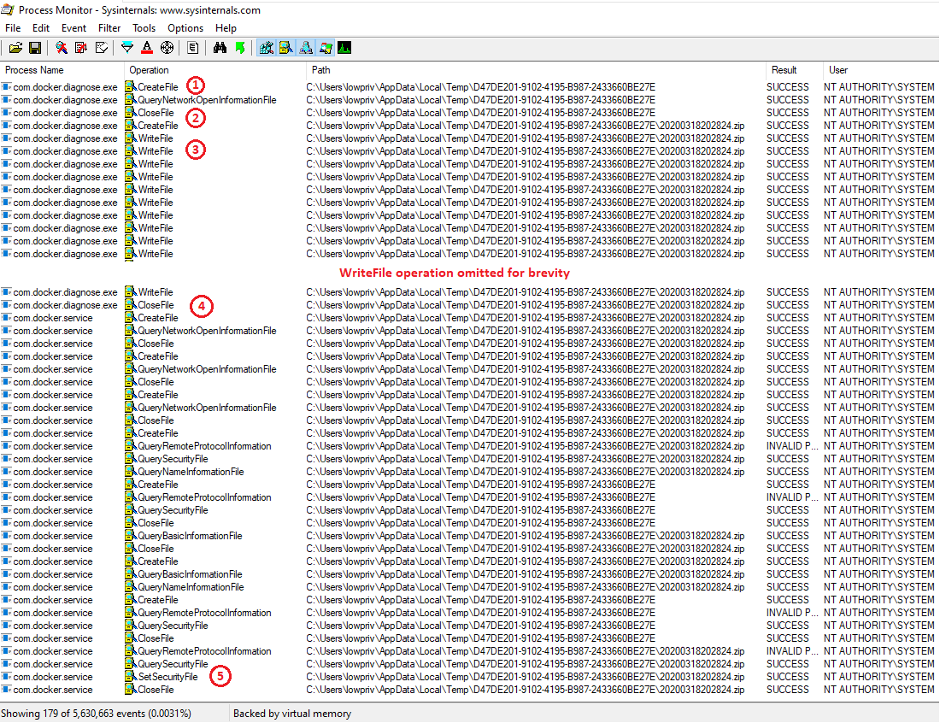The width and height of the screenshot is (939, 722).
Task: Click 'Showing 179 of 5,630,663 events' status text
Action: [96, 714]
